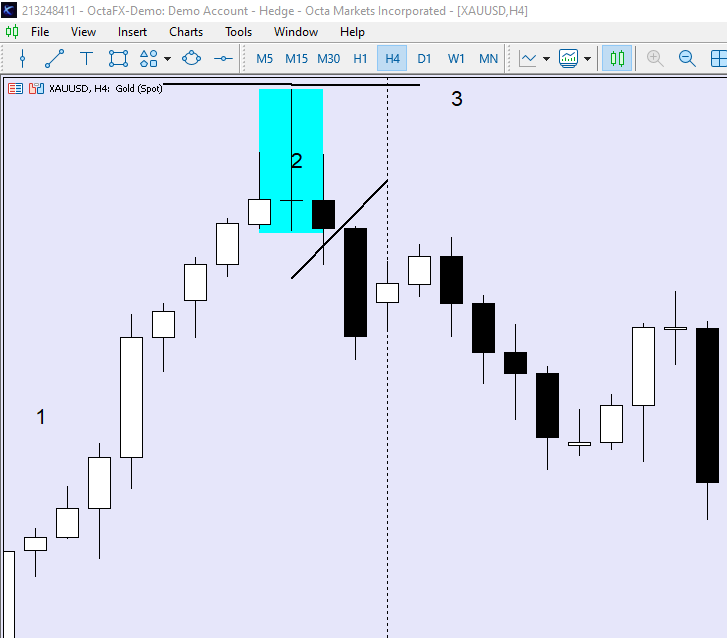Open the Tools menu
This screenshot has width=727, height=638.
click(238, 32)
